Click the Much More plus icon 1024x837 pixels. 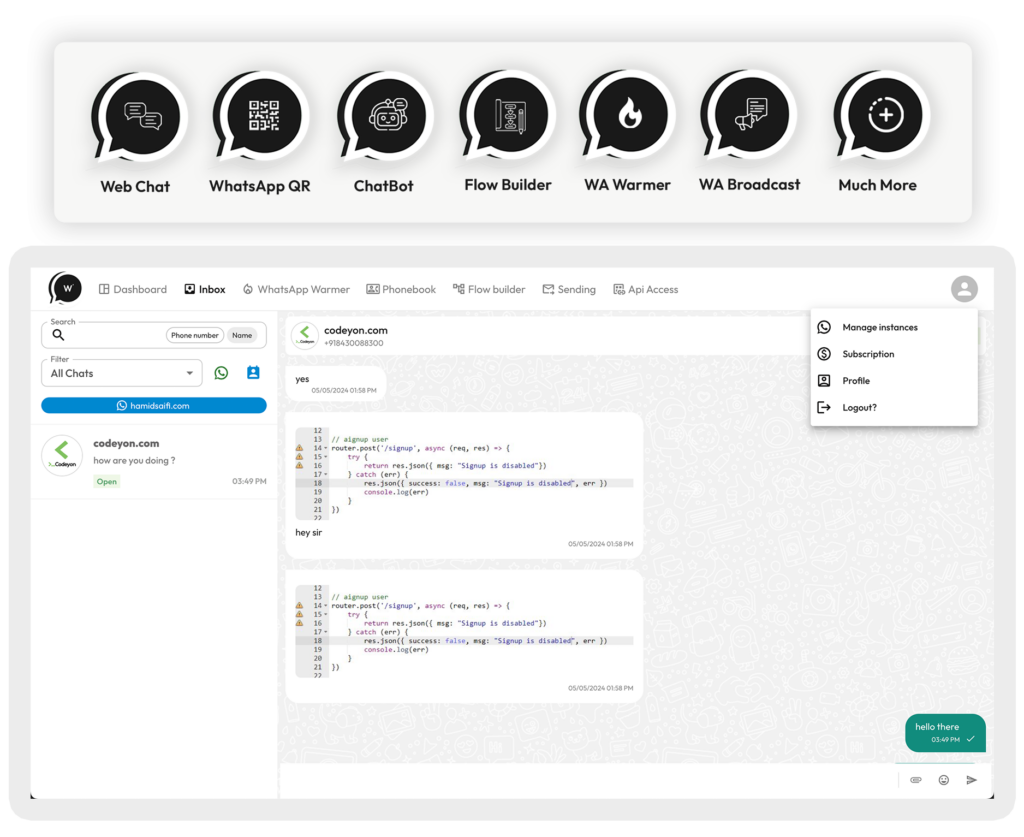pyautogui.click(x=884, y=116)
